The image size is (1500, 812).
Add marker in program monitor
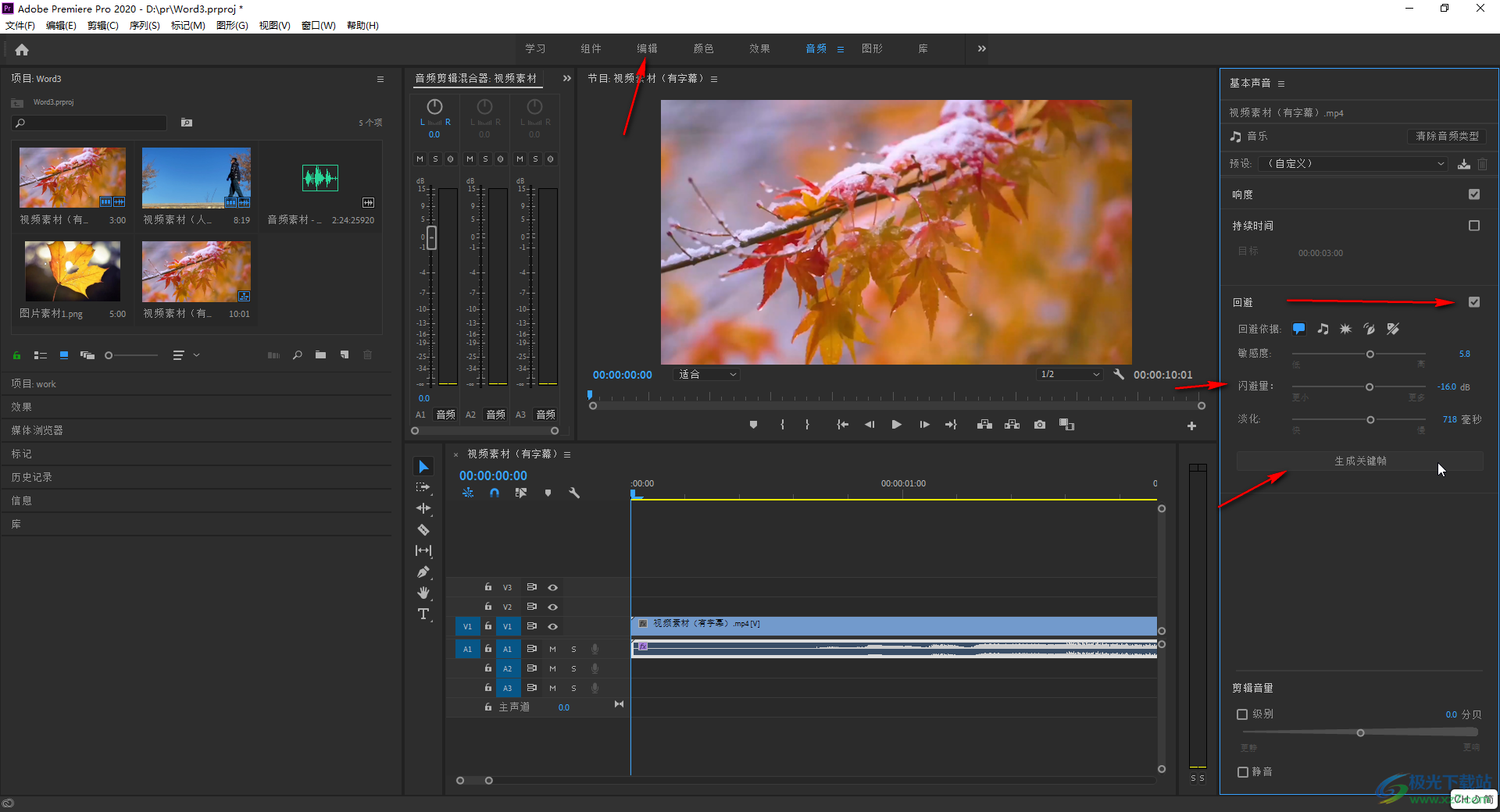tap(753, 425)
